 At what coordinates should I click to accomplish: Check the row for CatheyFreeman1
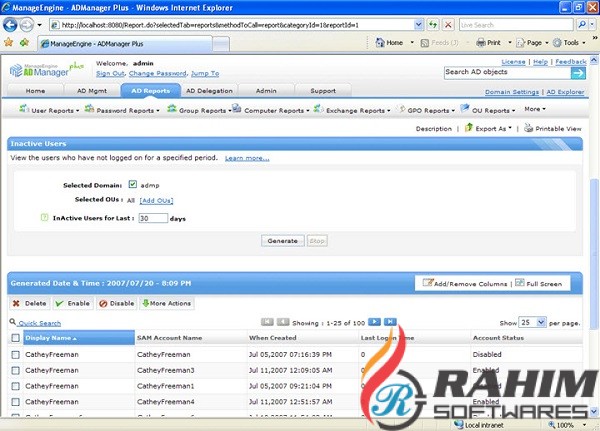point(15,386)
